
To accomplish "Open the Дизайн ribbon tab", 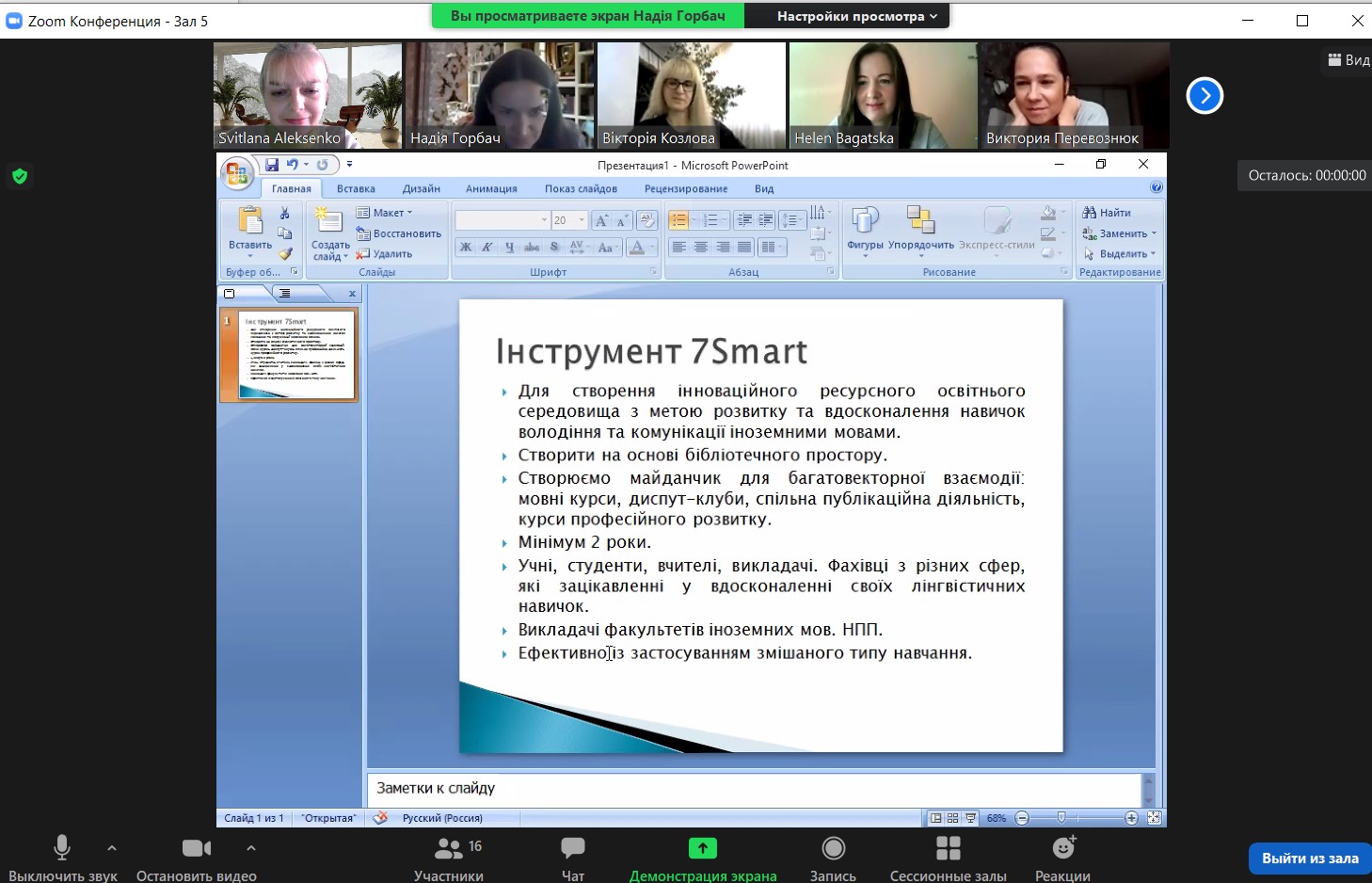I will pyautogui.click(x=421, y=189).
